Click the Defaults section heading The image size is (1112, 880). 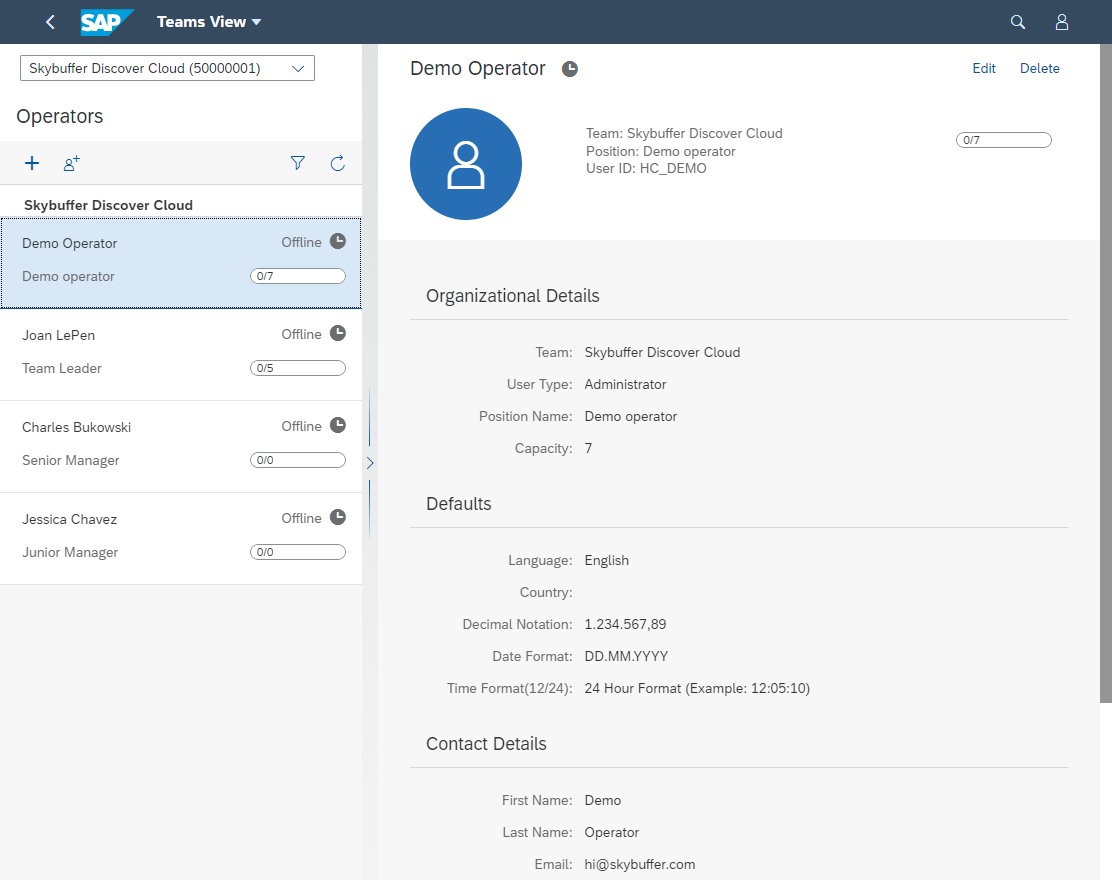pos(459,504)
